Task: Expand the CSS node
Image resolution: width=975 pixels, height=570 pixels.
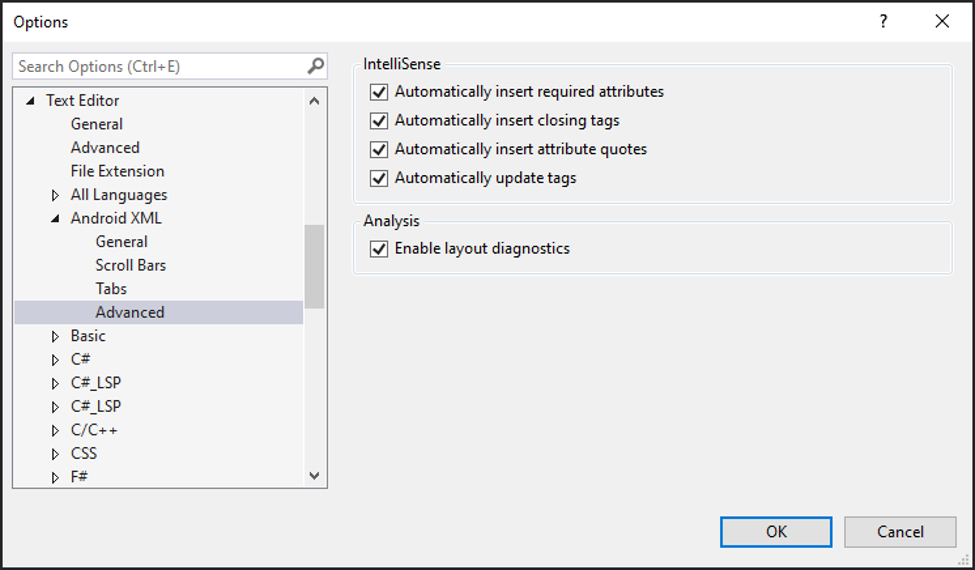Action: click(x=55, y=454)
